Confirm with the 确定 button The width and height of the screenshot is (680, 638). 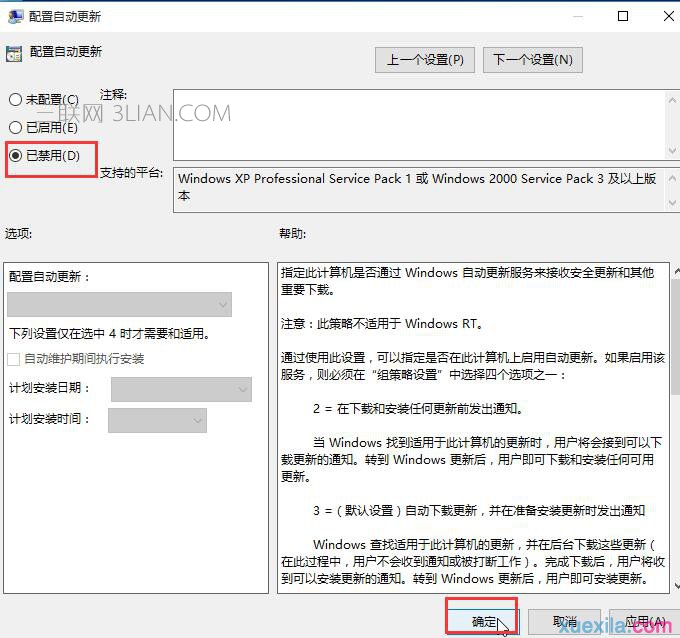coord(483,621)
